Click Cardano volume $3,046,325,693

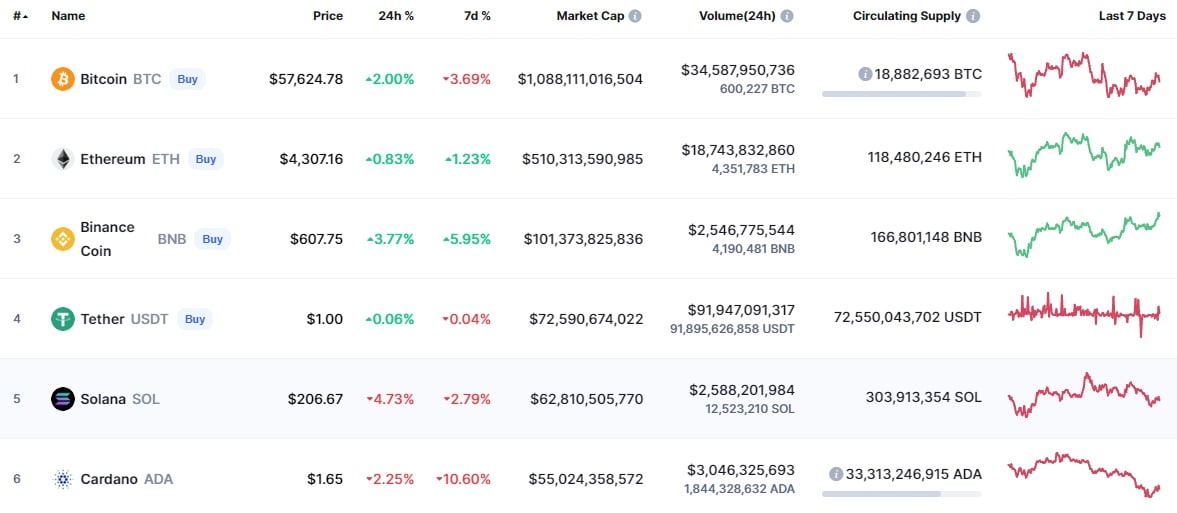tap(741, 470)
